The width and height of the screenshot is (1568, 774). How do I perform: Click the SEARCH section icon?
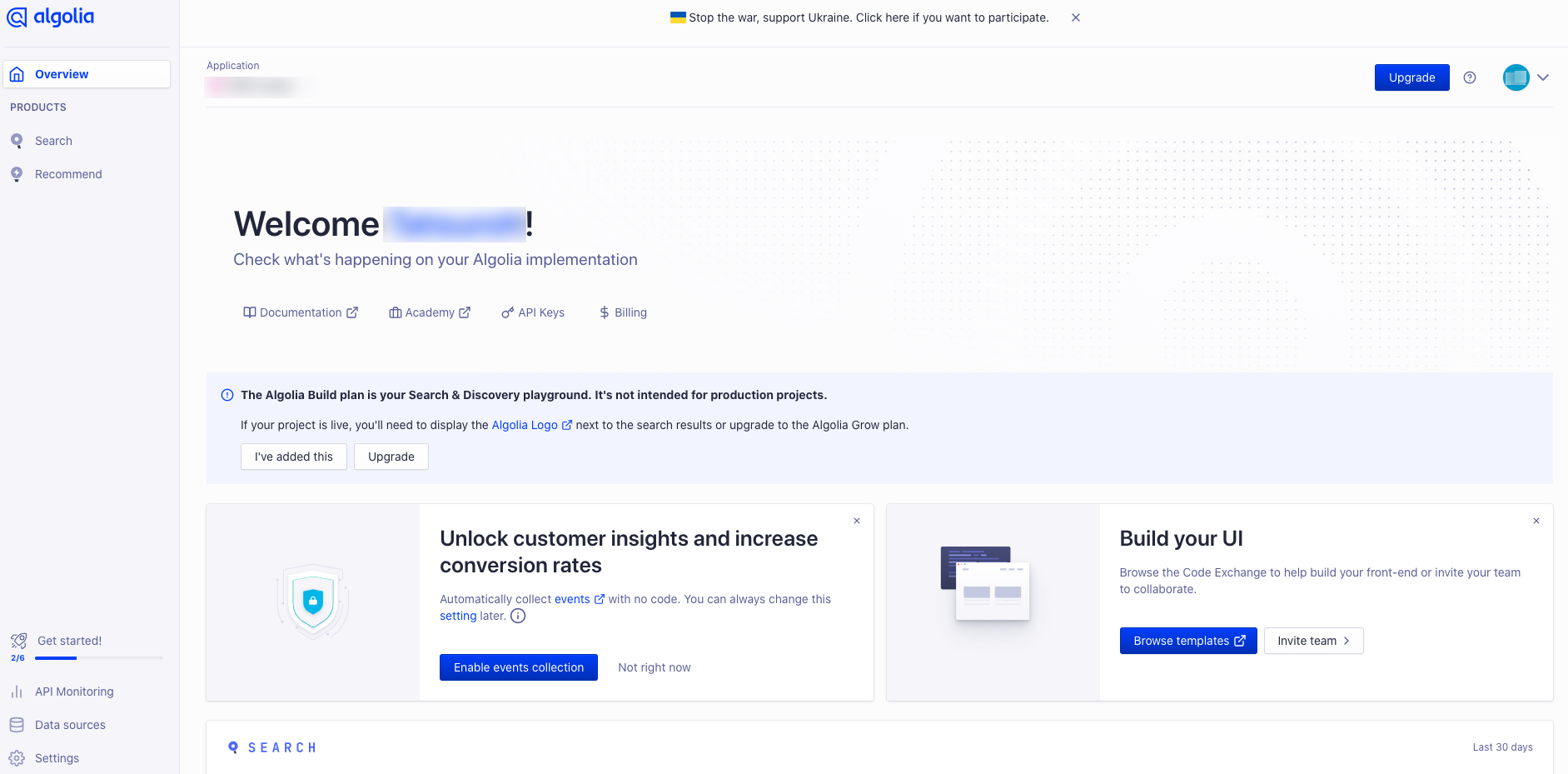233,747
